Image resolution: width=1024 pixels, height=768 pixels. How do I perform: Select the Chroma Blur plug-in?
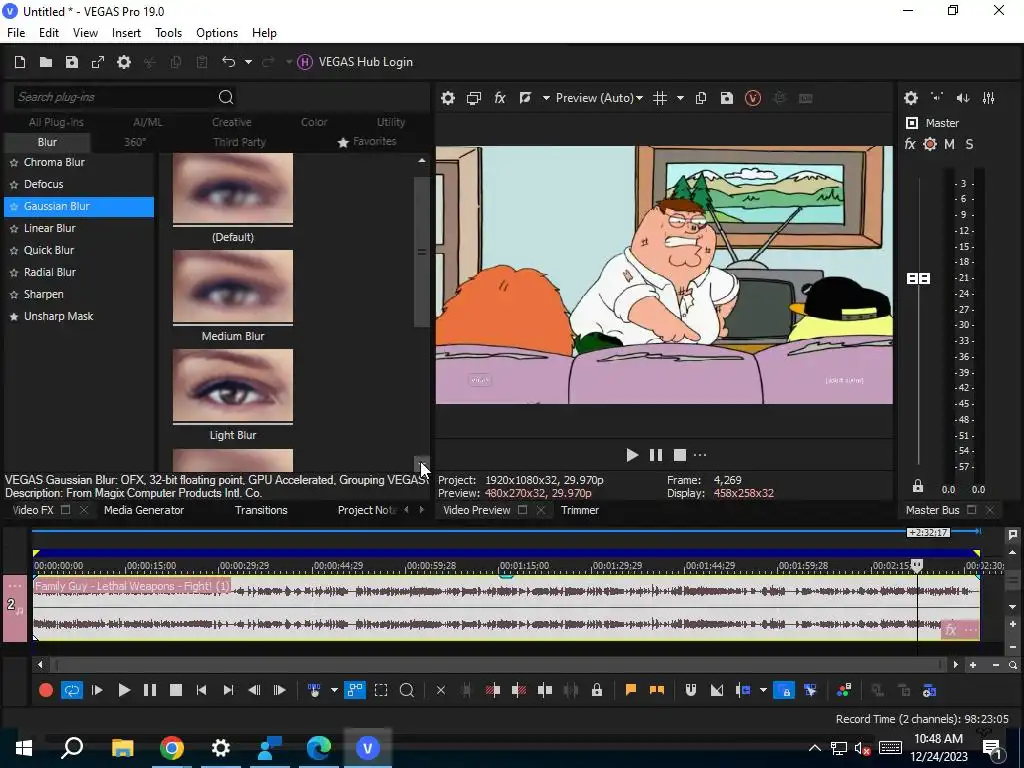pyautogui.click(x=54, y=162)
